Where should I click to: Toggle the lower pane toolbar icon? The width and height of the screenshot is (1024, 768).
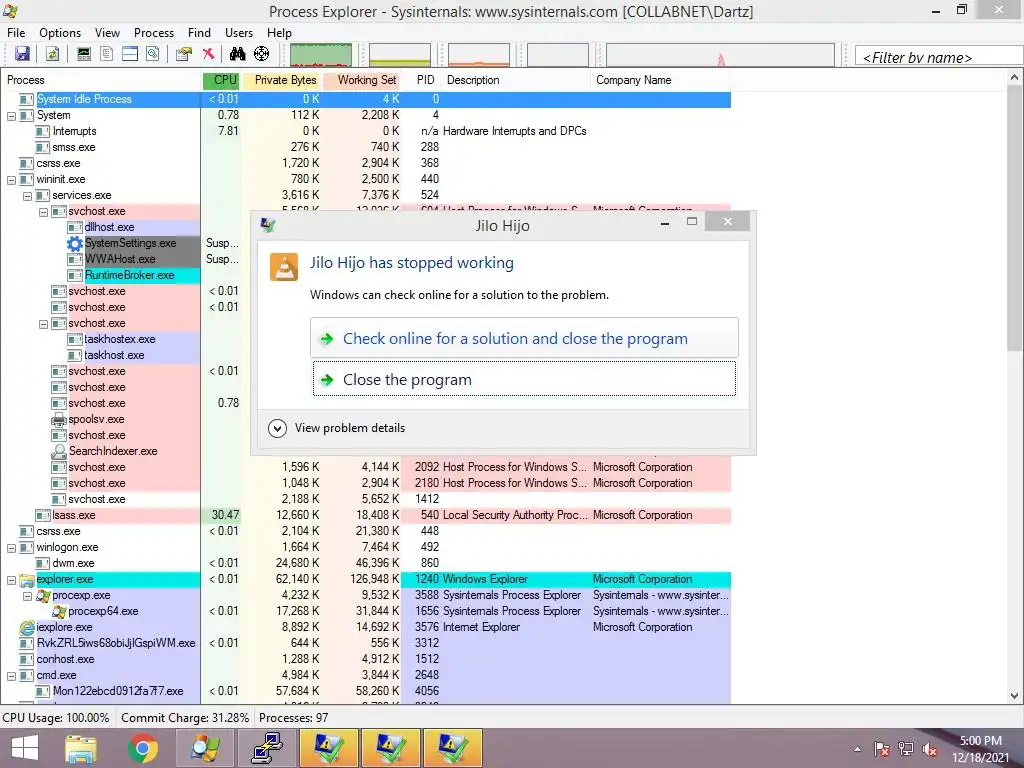[x=130, y=54]
